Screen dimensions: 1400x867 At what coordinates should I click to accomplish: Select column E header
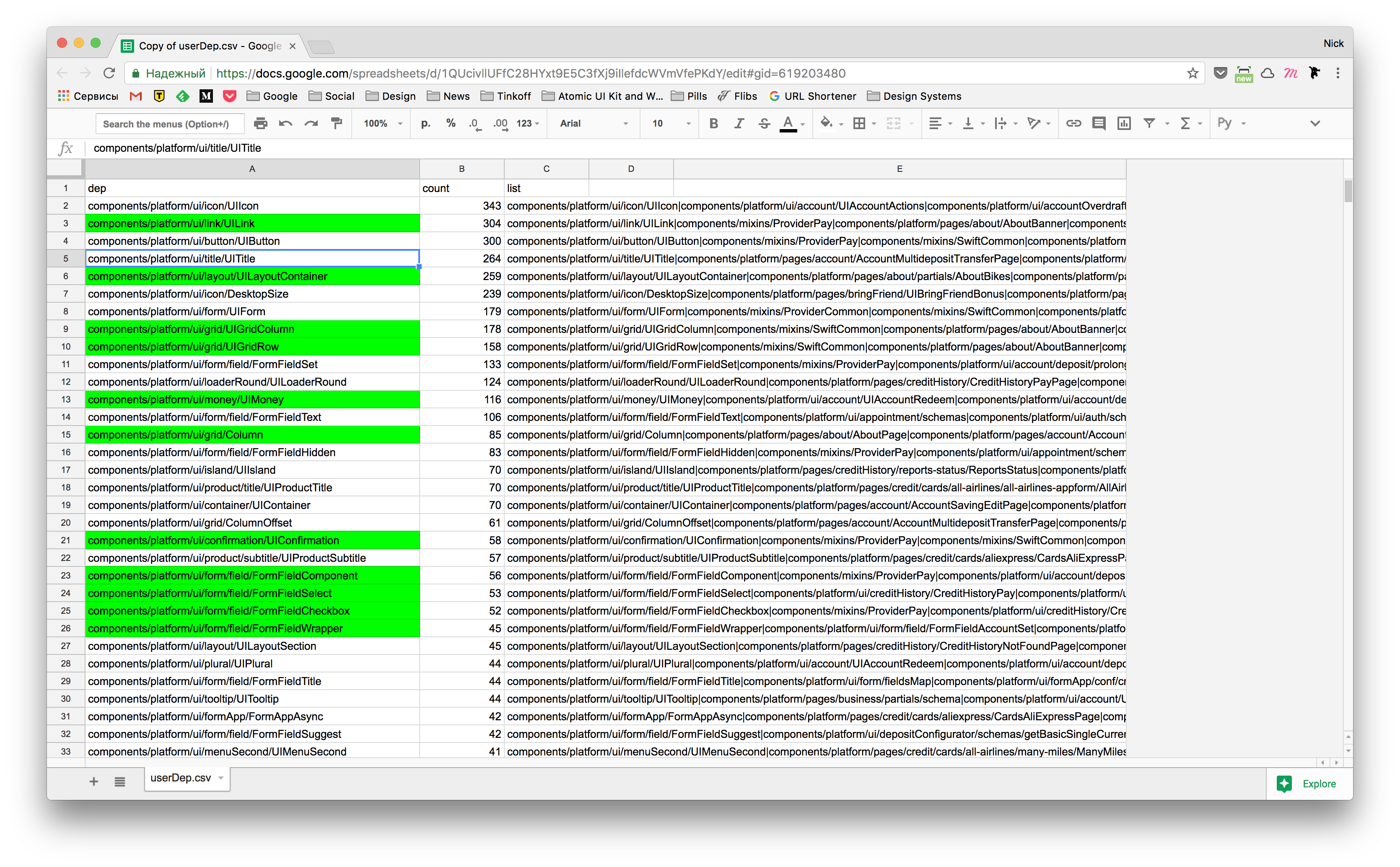click(x=900, y=169)
